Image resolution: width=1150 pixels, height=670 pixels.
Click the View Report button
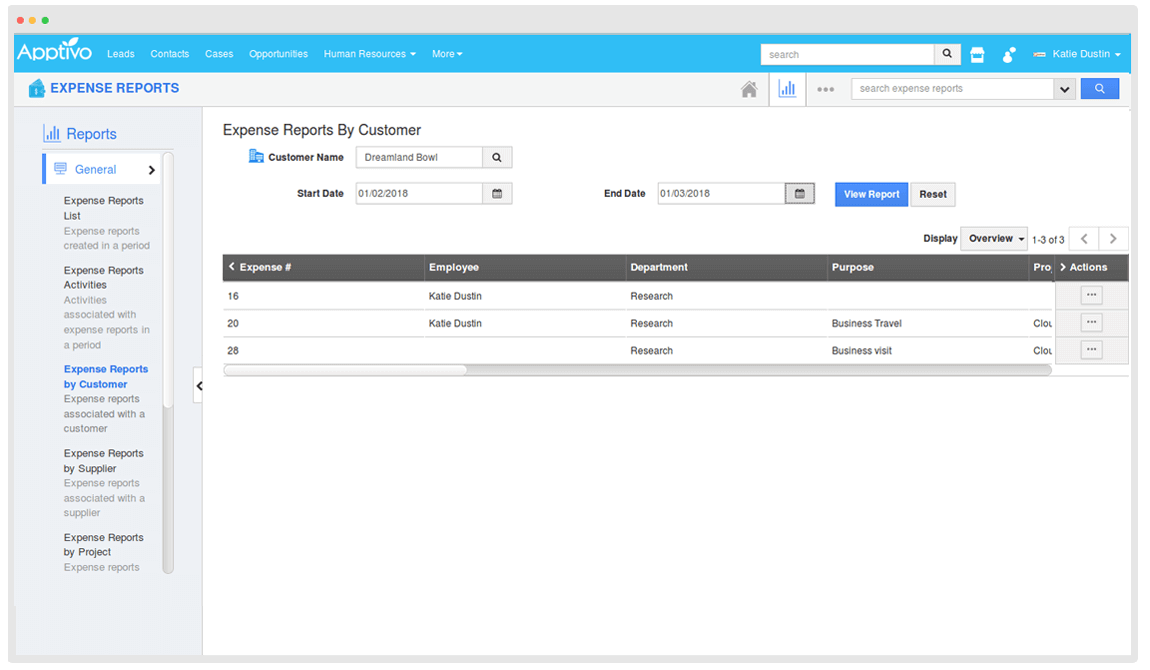(x=871, y=194)
